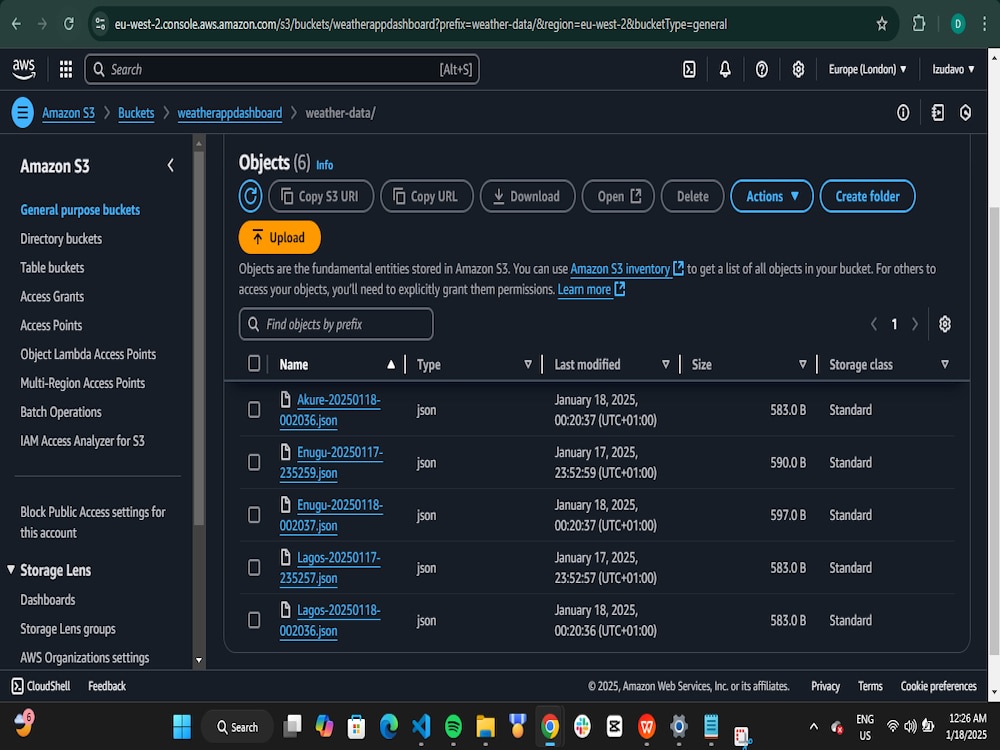The image size is (1000, 750).
Task: Go to the previous objects page
Action: coord(874,324)
